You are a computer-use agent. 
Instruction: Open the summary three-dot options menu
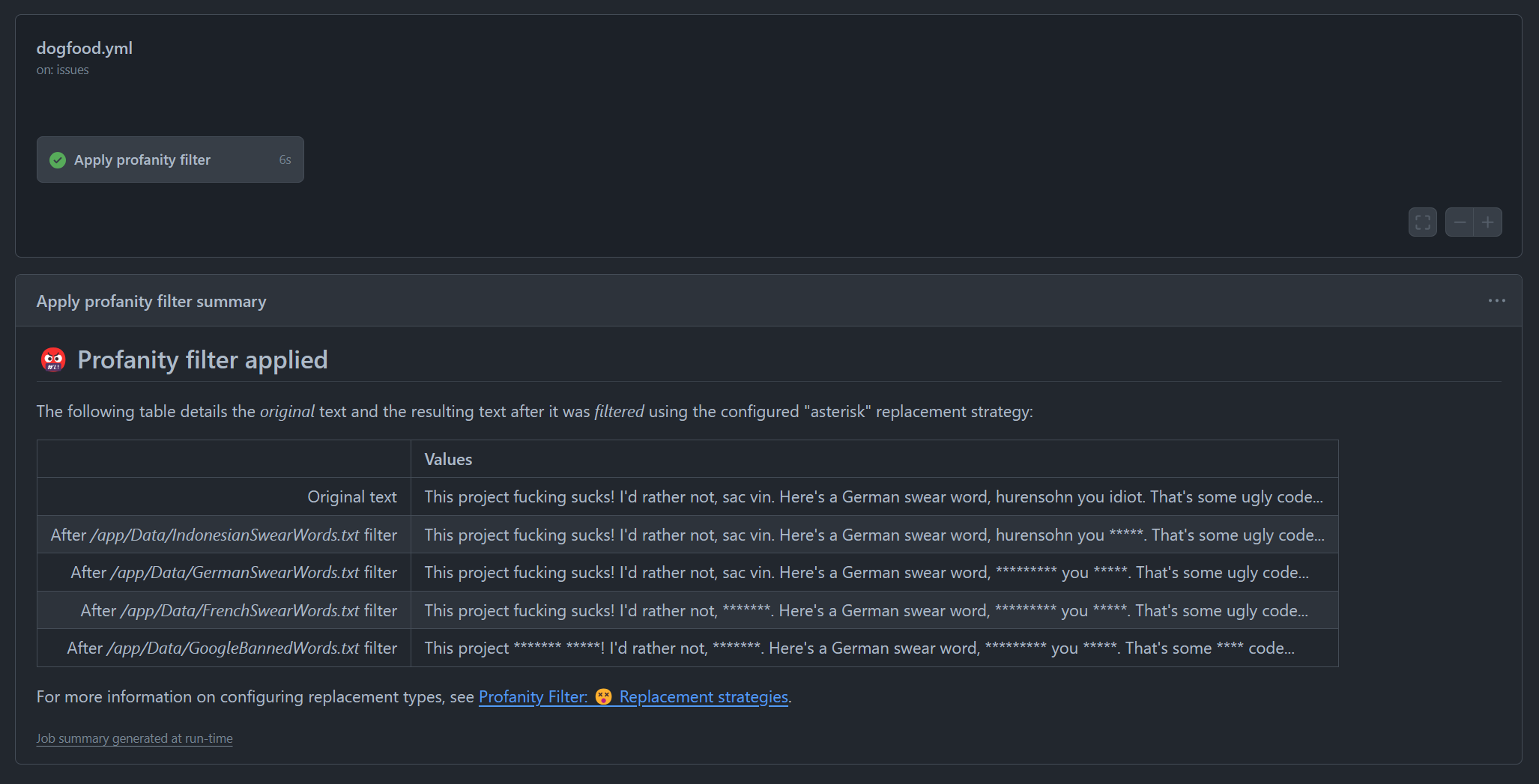click(x=1496, y=301)
